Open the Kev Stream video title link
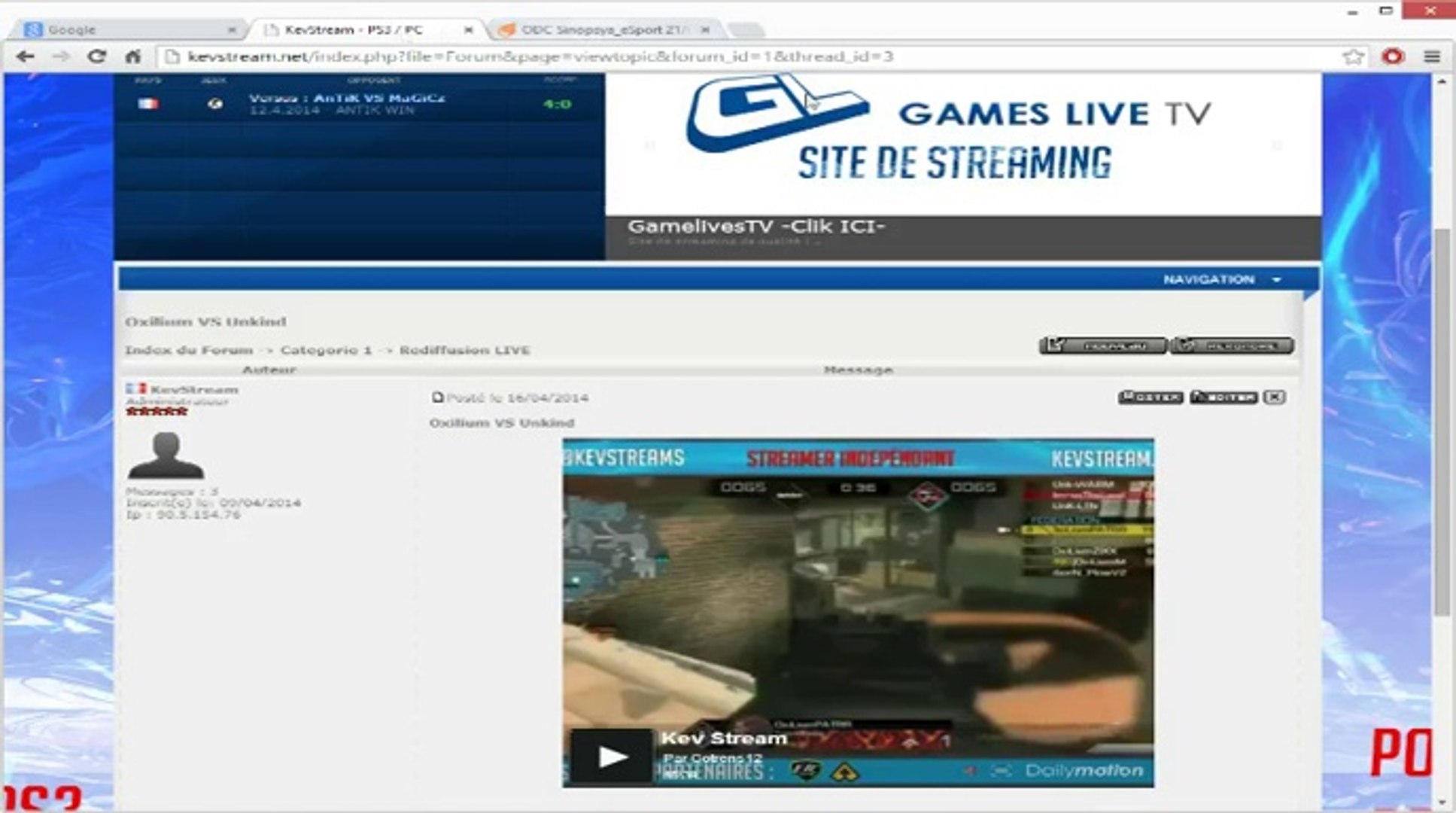This screenshot has width=1456, height=813. tap(724, 738)
